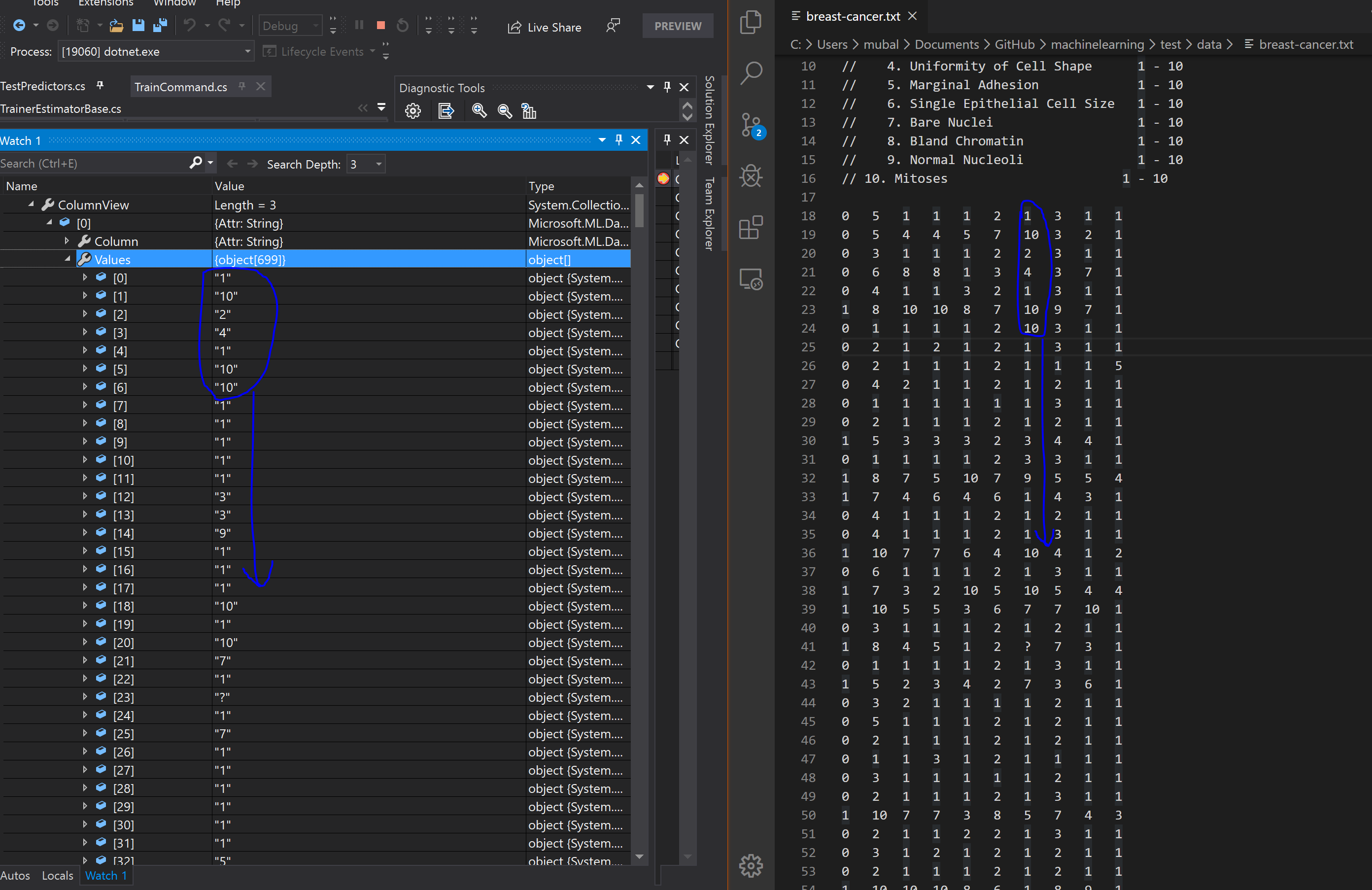This screenshot has width=1372, height=890.
Task: Stop debugging dotnet.exe
Action: coord(380,25)
